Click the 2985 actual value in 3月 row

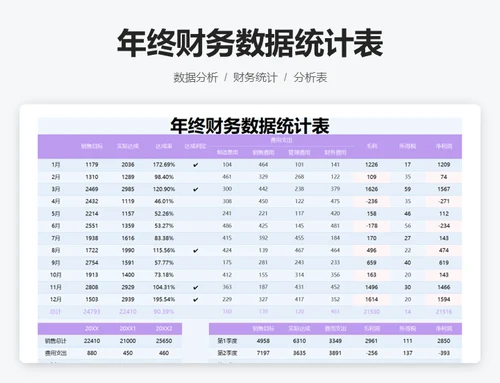pyautogui.click(x=128, y=189)
